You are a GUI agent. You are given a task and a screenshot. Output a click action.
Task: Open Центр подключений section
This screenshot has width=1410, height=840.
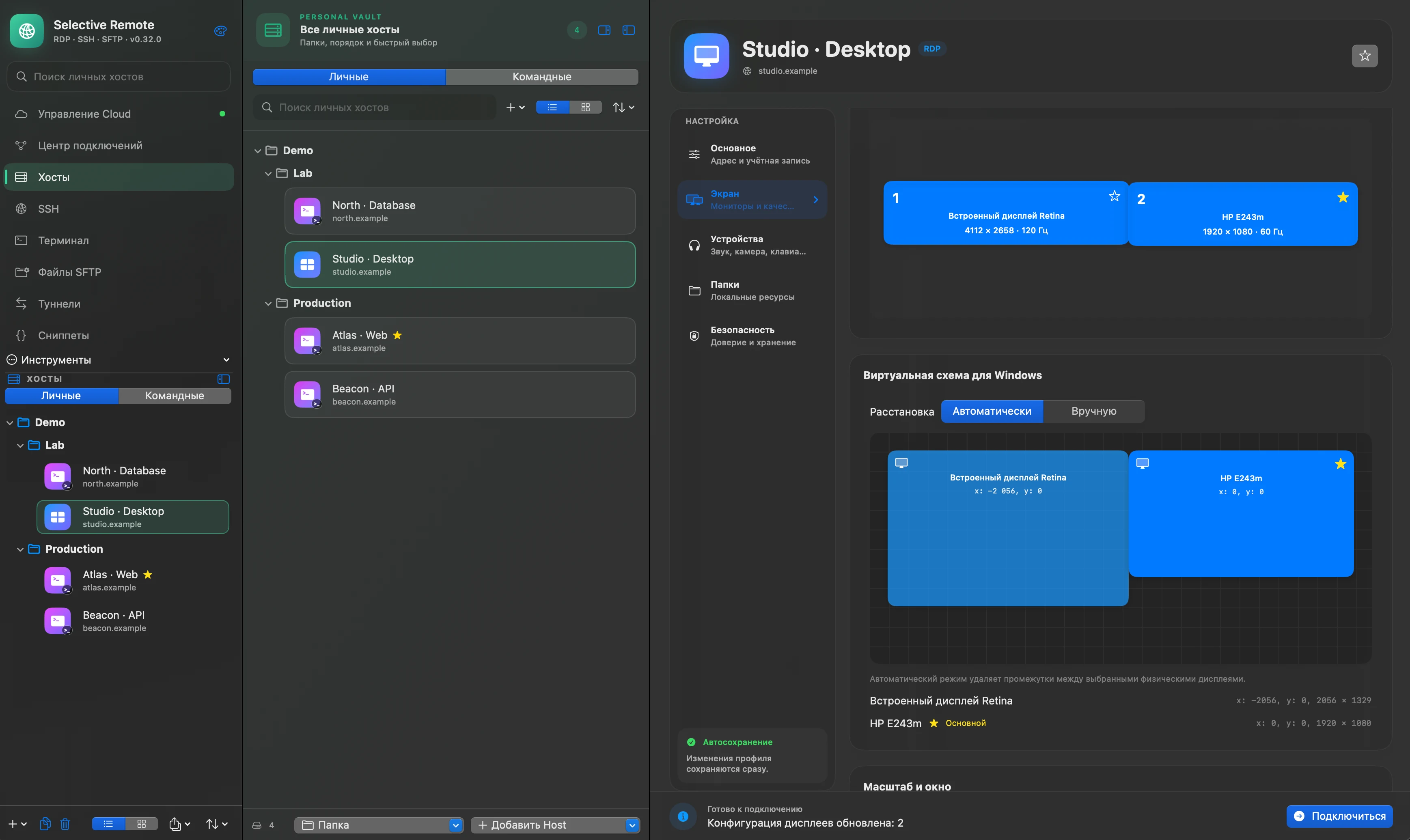pyautogui.click(x=119, y=145)
